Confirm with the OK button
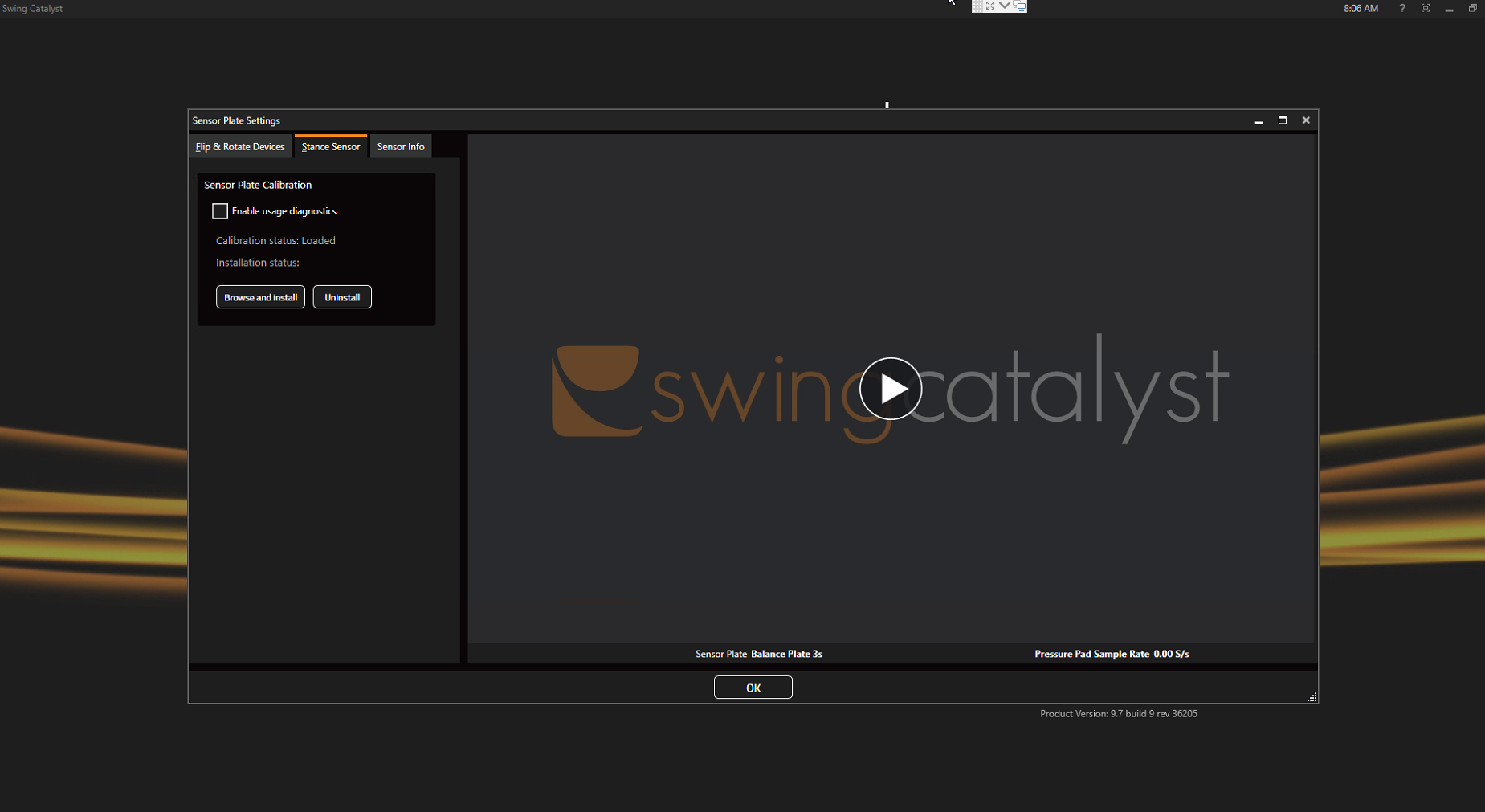 pos(753,688)
